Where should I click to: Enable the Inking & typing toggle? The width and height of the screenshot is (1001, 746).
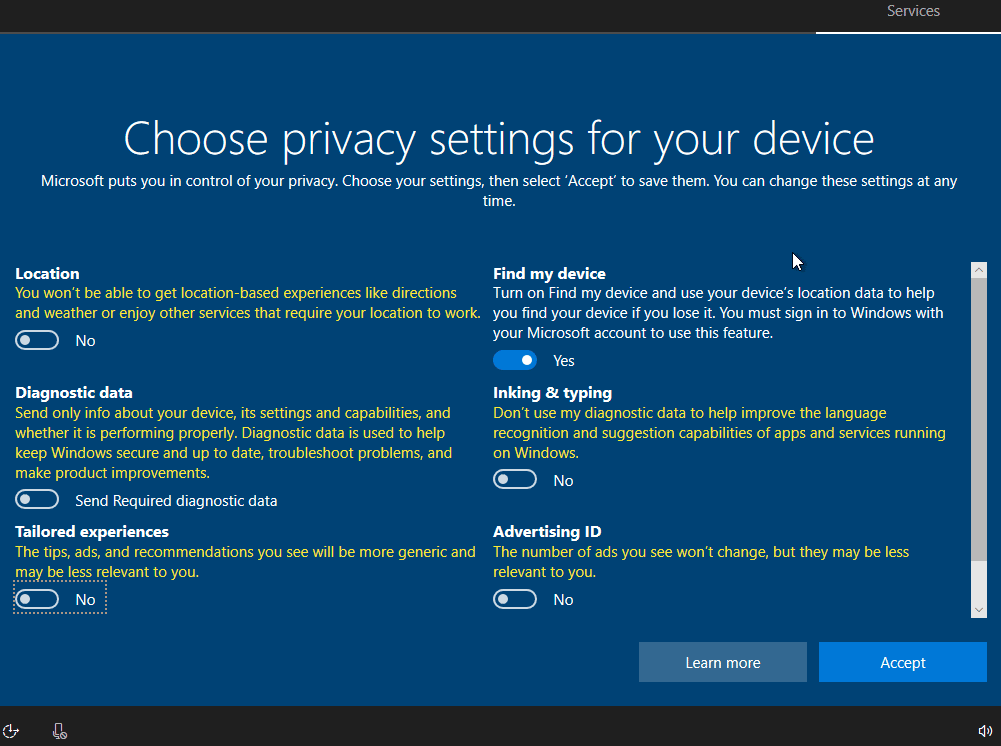click(515, 479)
